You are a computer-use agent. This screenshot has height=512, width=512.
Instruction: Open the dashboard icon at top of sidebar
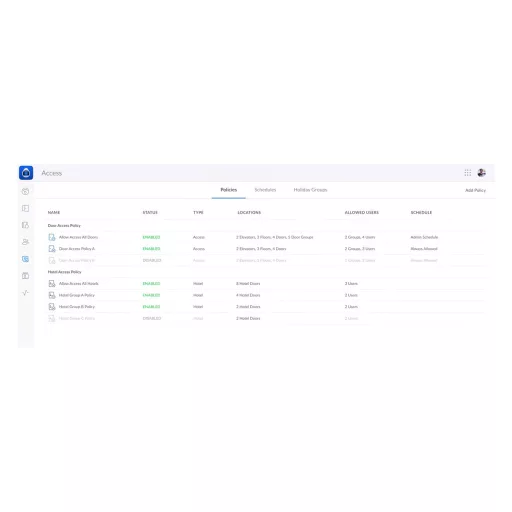25,191
